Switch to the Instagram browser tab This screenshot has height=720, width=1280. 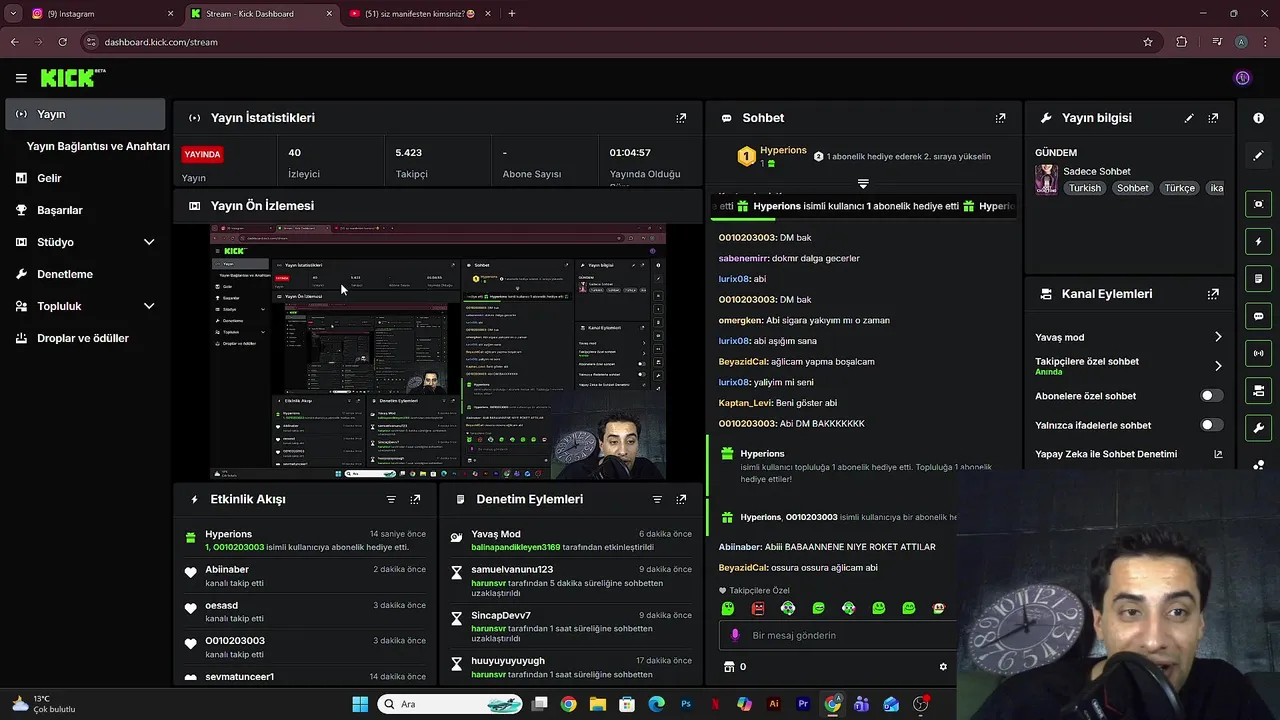click(x=102, y=14)
